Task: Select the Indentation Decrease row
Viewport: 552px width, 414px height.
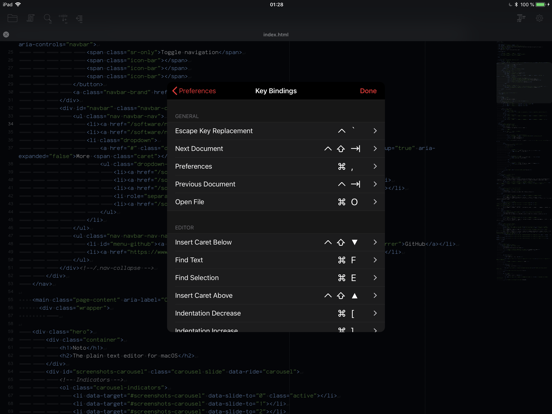Action: [276, 313]
